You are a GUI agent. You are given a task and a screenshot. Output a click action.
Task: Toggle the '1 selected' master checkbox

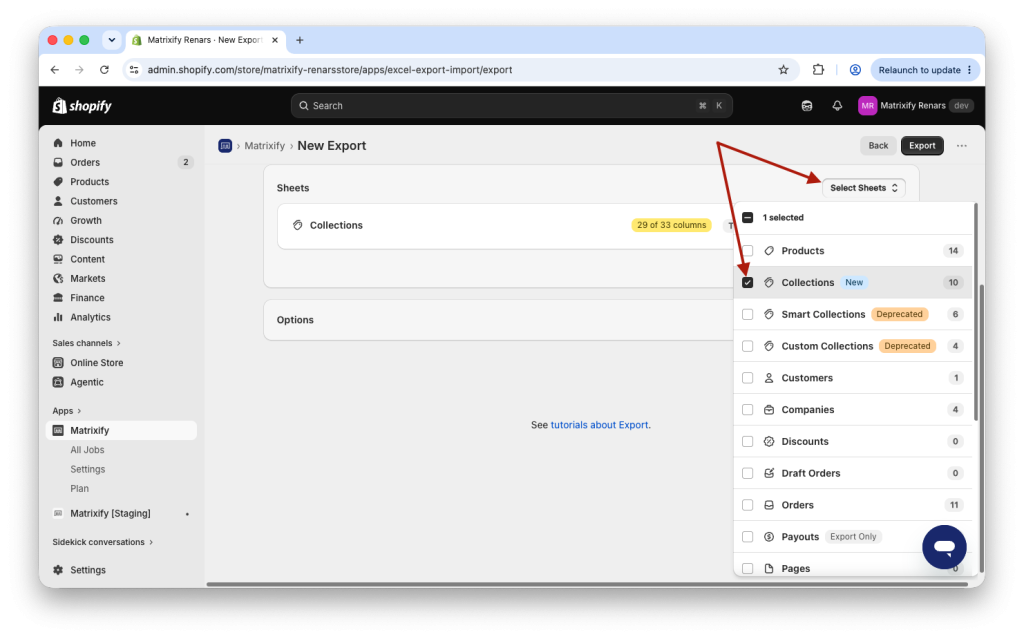pyautogui.click(x=747, y=218)
